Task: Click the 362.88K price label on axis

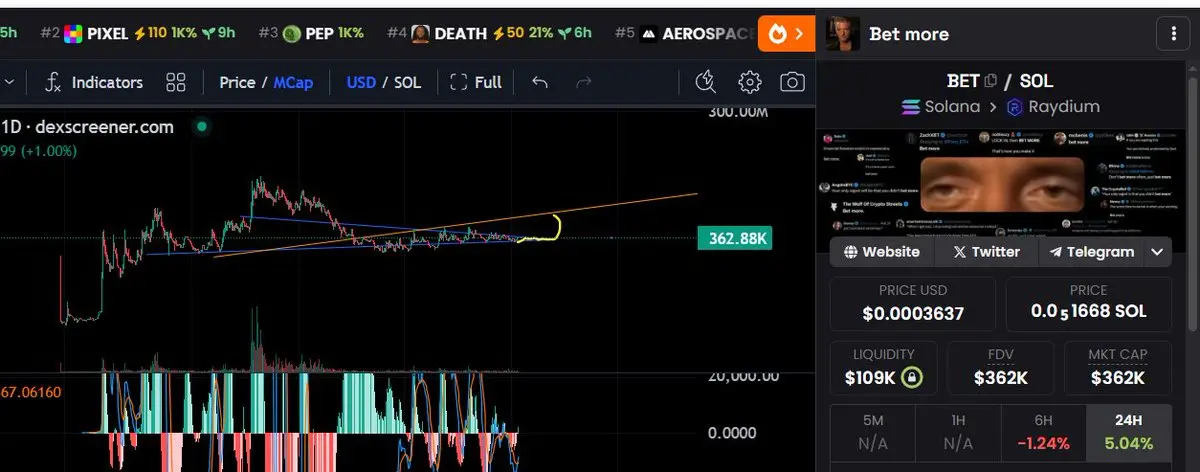Action: (x=734, y=239)
